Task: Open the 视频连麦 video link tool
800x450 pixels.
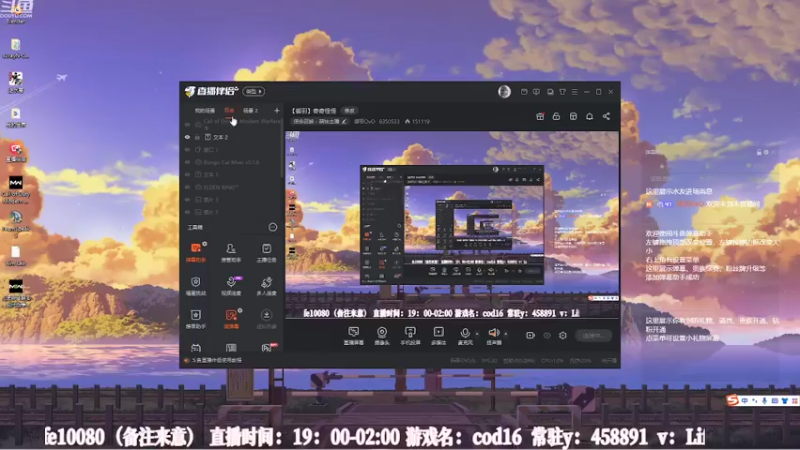Action: (x=231, y=286)
